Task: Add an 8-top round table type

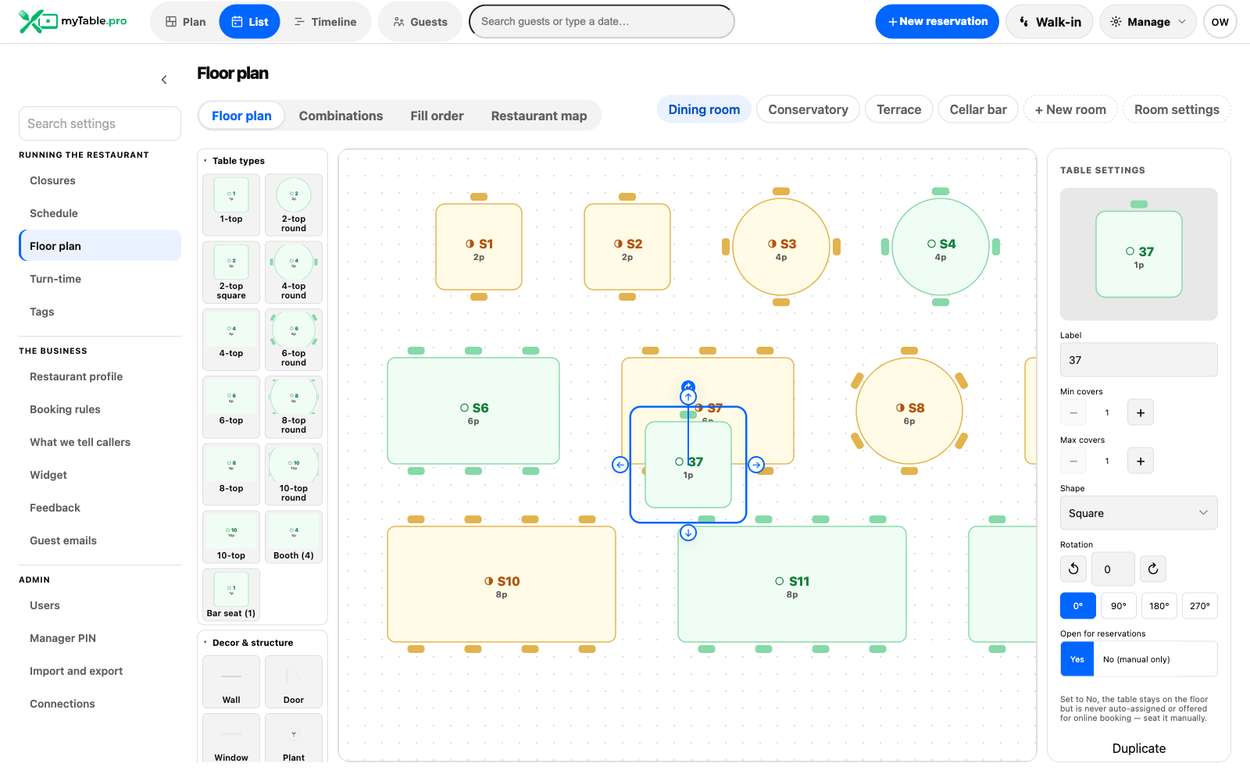Action: [x=293, y=407]
